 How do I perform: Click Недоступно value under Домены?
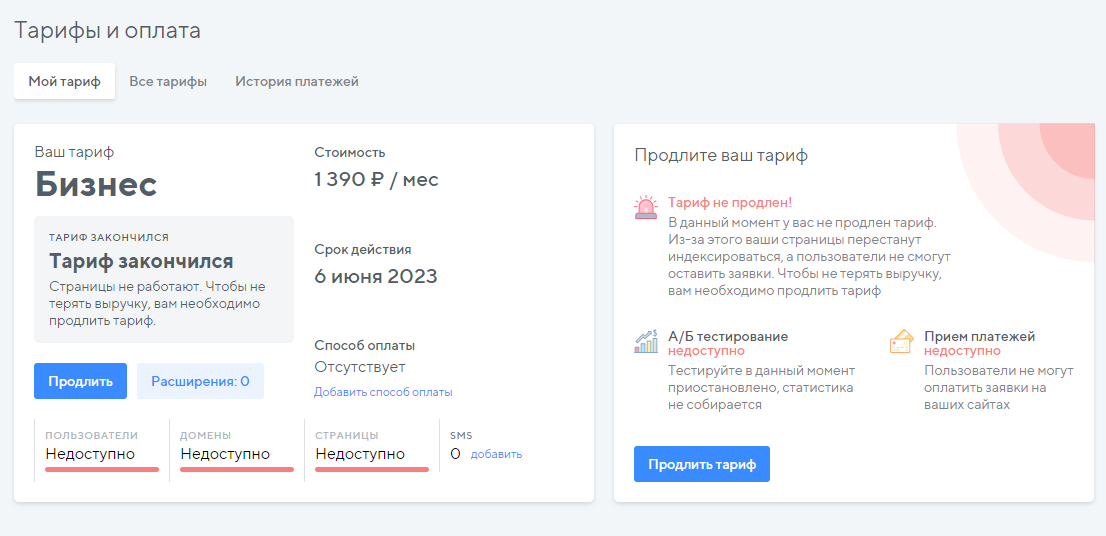point(225,454)
